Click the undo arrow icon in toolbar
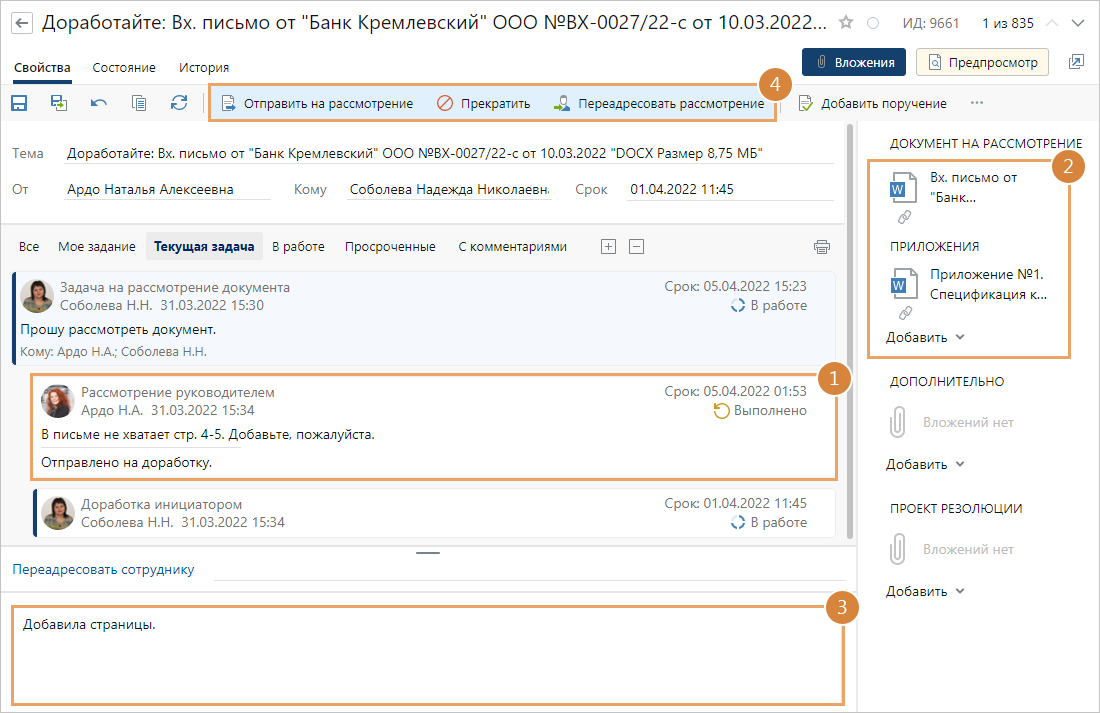Screen dimensions: 1100x713 [99, 103]
